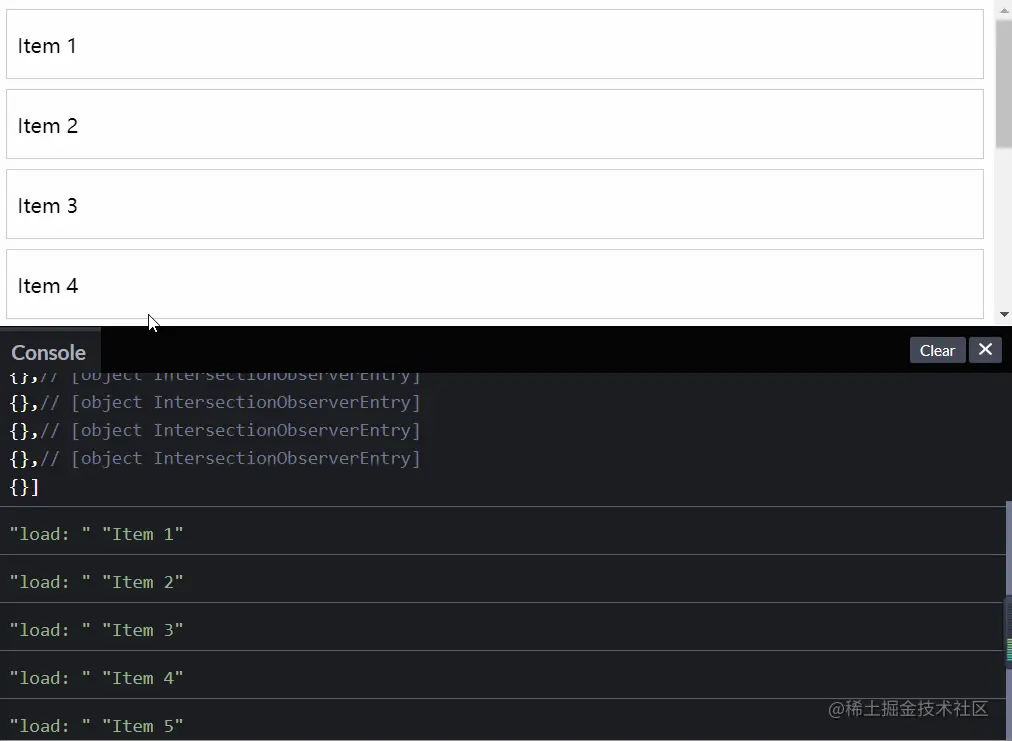The image size is (1012, 741).
Task: Click the closing bracket log line
Action: 24,487
